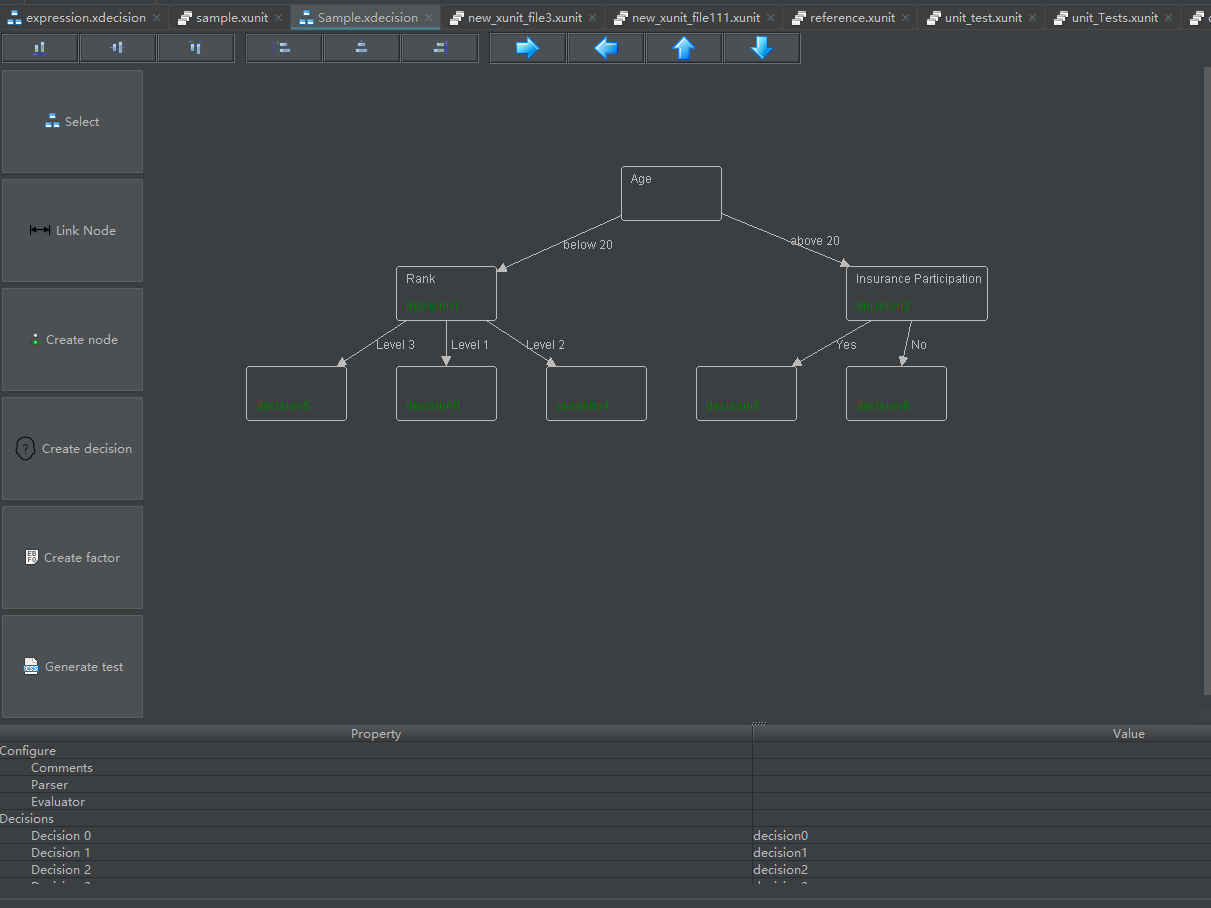Click the 'below 20' edge label
This screenshot has height=908, width=1211.
pos(588,244)
